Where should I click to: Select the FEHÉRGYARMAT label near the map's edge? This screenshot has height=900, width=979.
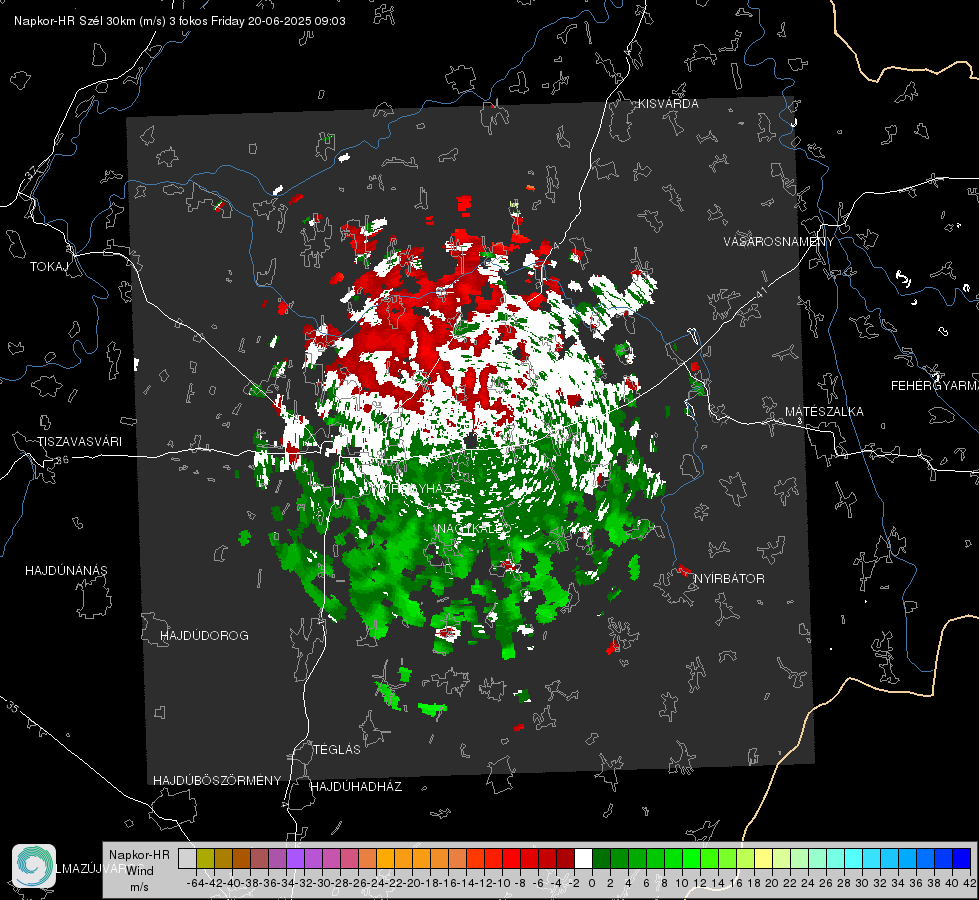[x=935, y=386]
